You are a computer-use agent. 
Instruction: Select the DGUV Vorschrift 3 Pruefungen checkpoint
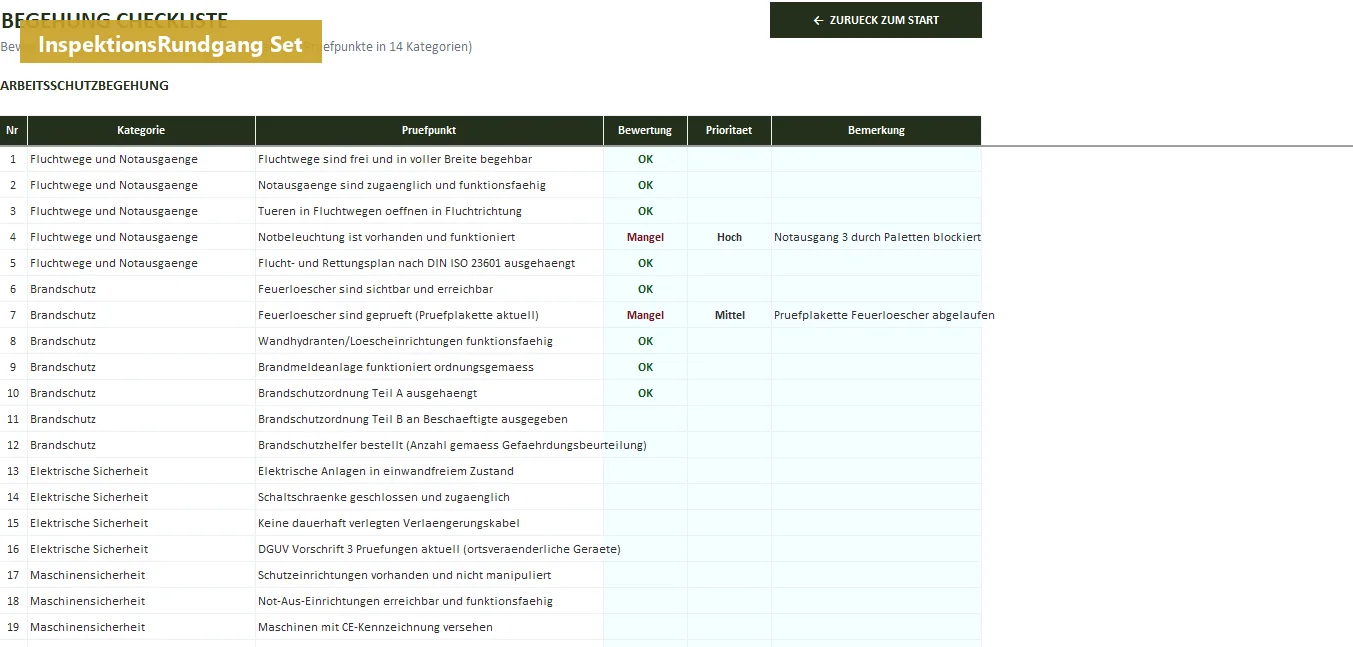tap(439, 549)
